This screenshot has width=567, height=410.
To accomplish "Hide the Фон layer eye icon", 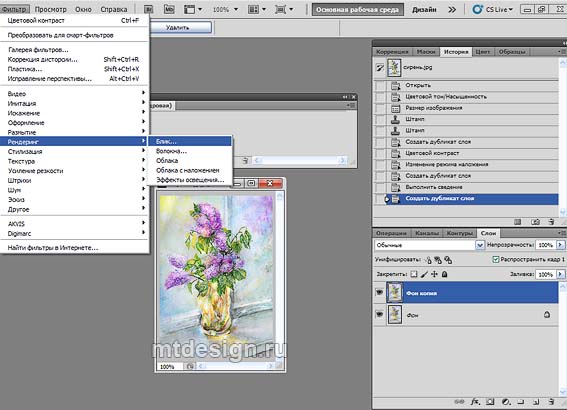I will [379, 315].
